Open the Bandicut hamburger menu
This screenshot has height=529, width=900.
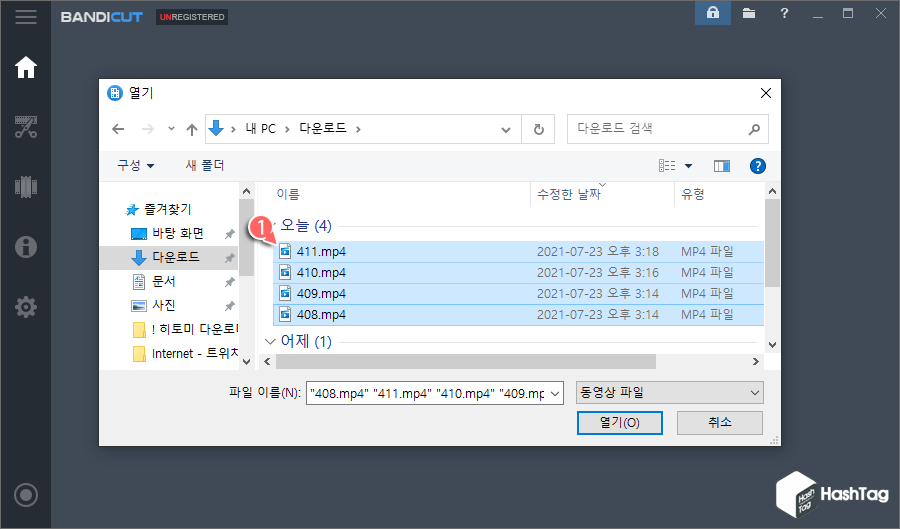click(26, 16)
